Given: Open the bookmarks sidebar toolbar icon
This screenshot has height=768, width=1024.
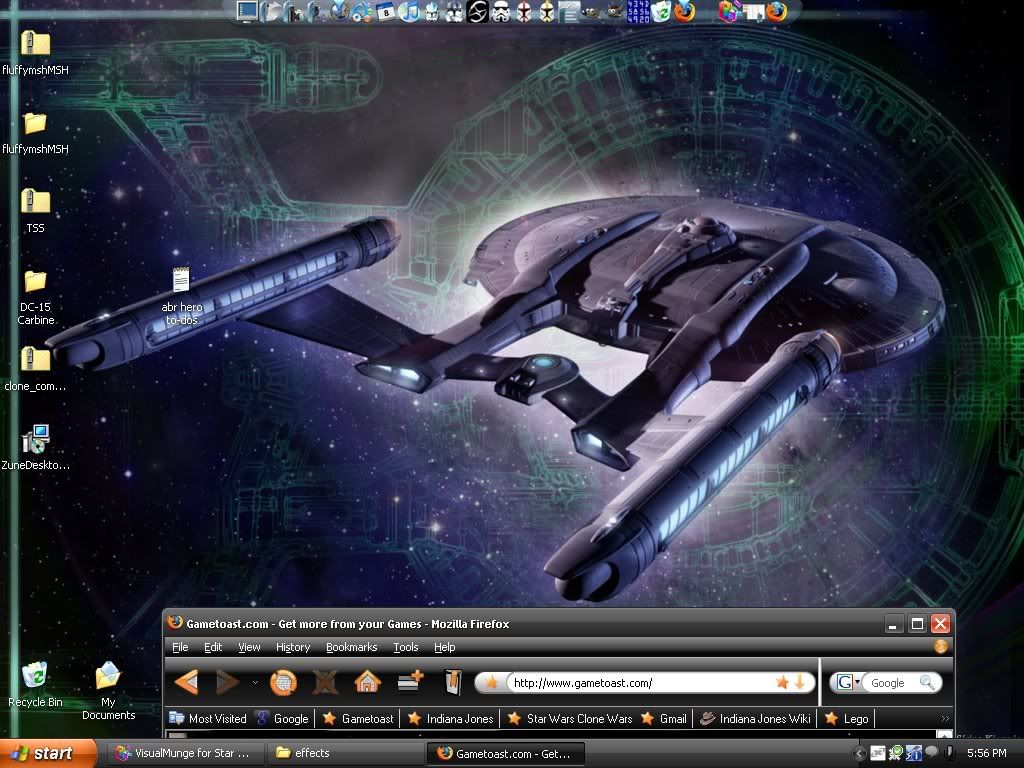Looking at the screenshot, I should pos(453,682).
